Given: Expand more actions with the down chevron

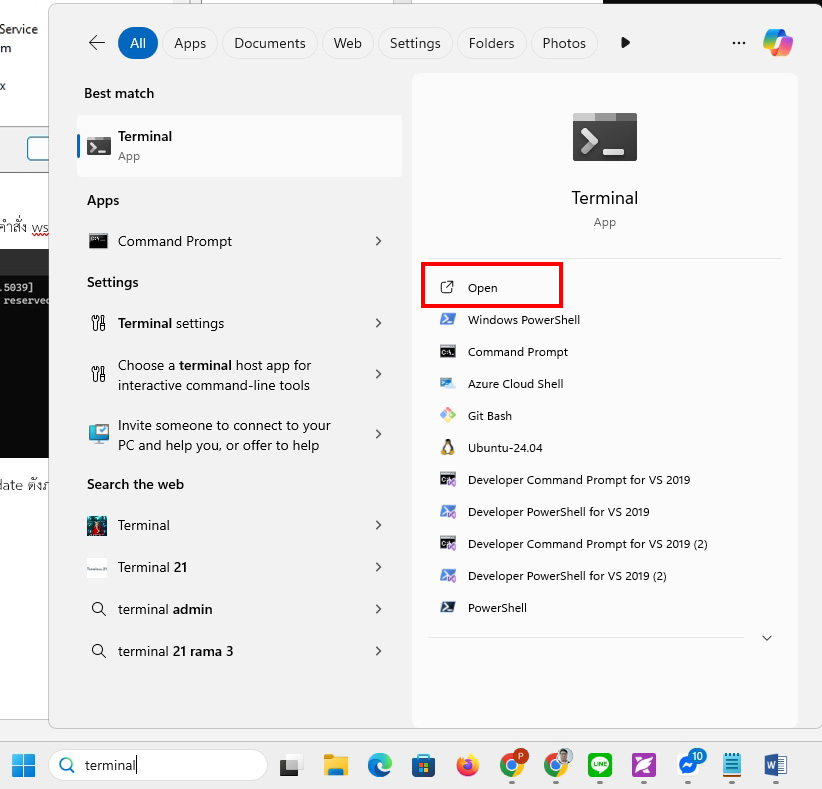Looking at the screenshot, I should click(767, 638).
